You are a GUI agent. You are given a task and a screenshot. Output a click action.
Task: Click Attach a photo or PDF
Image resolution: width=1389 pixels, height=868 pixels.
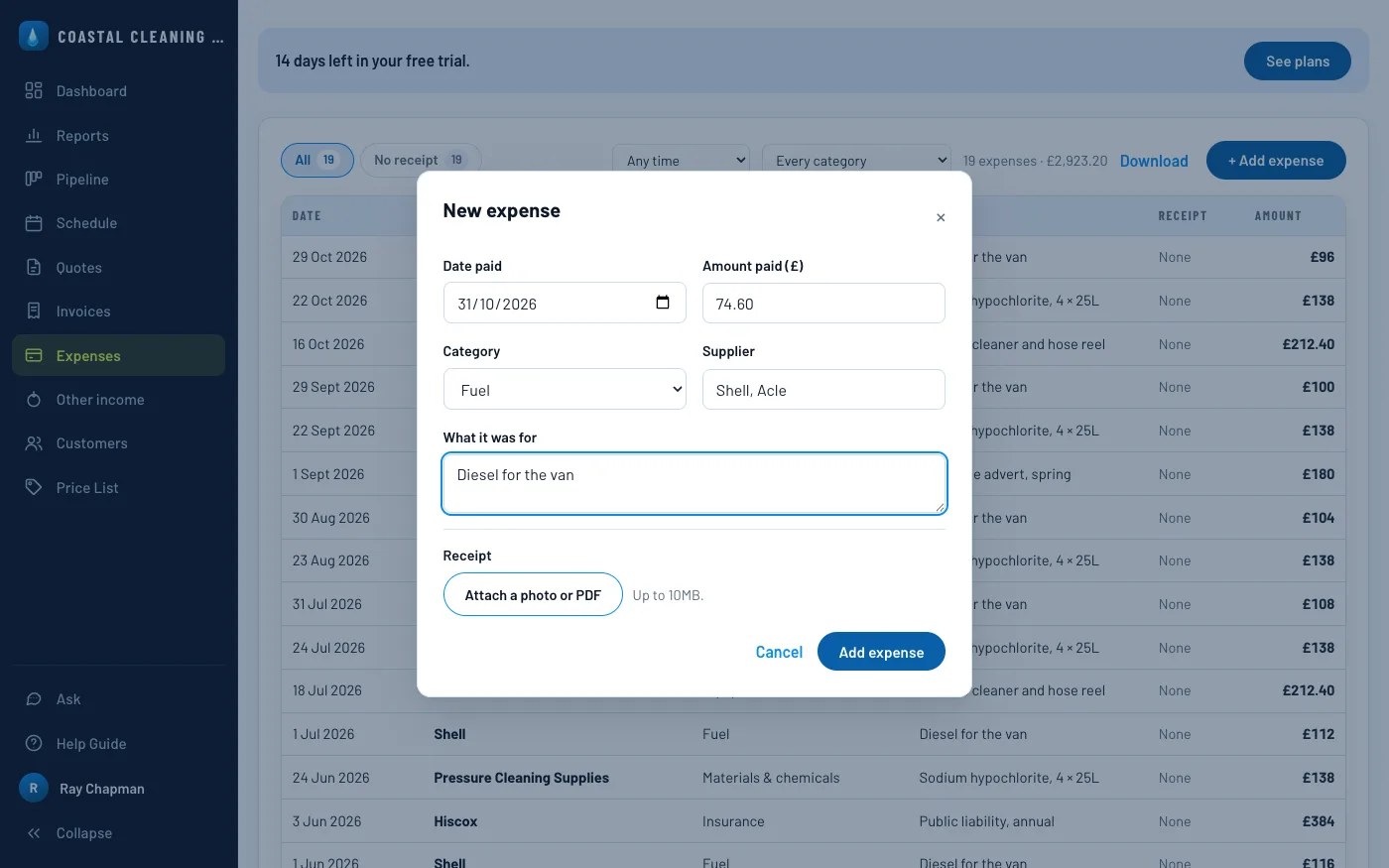(533, 595)
